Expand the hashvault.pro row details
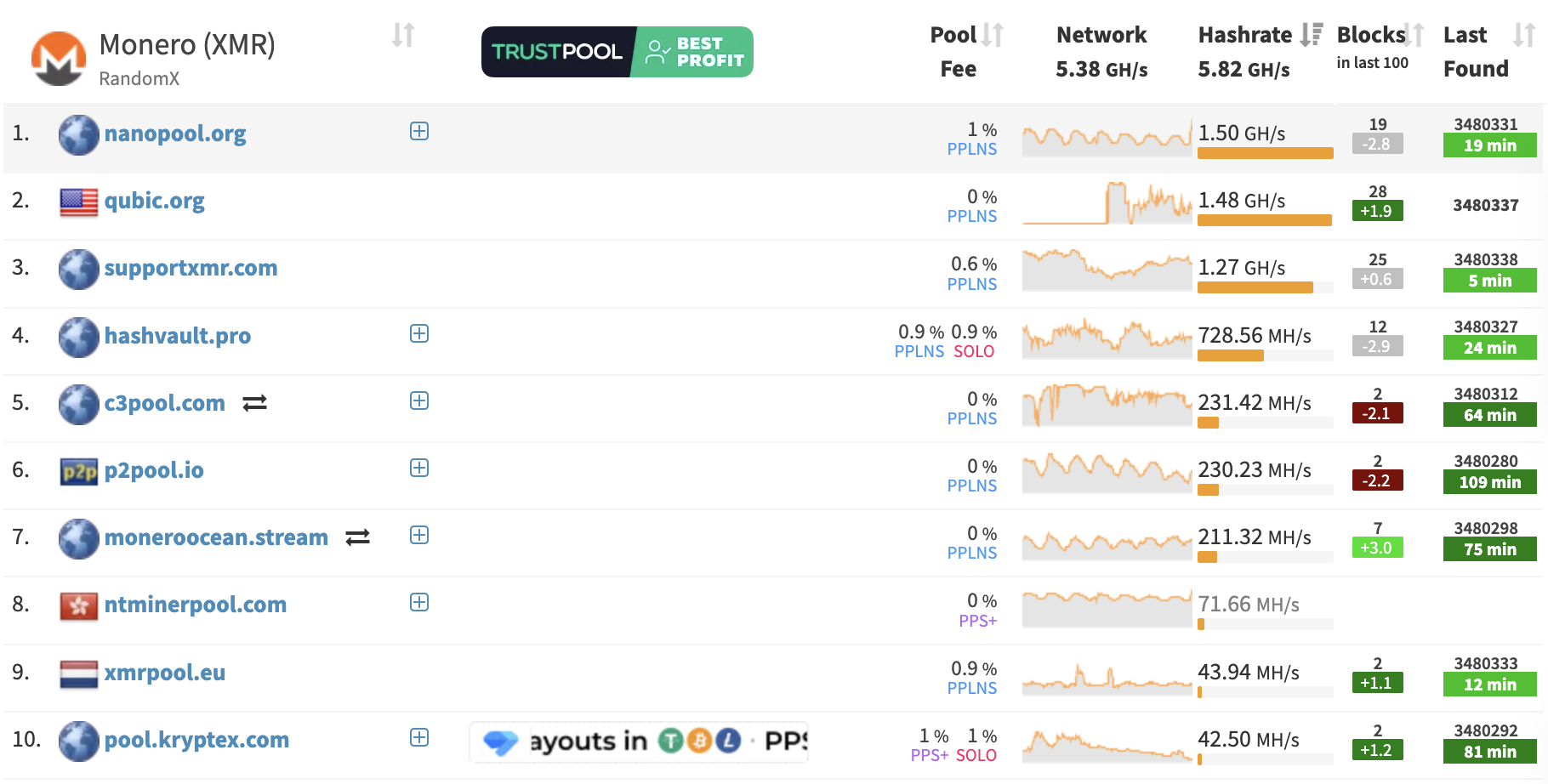 point(419,333)
